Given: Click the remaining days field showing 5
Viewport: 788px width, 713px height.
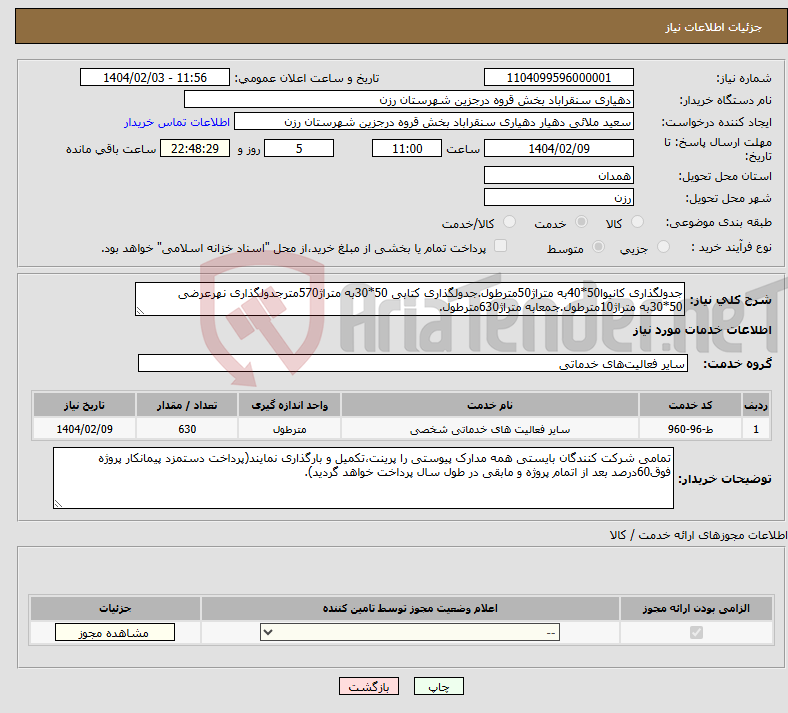Looking at the screenshot, I should click(x=299, y=148).
